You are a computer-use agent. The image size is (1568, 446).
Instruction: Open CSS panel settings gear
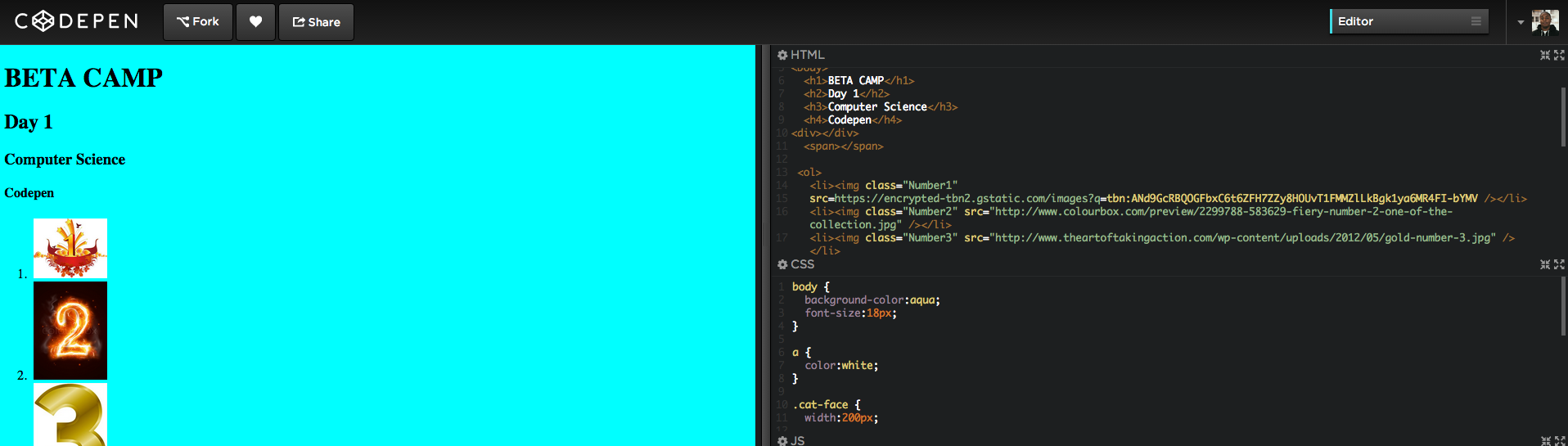782,264
